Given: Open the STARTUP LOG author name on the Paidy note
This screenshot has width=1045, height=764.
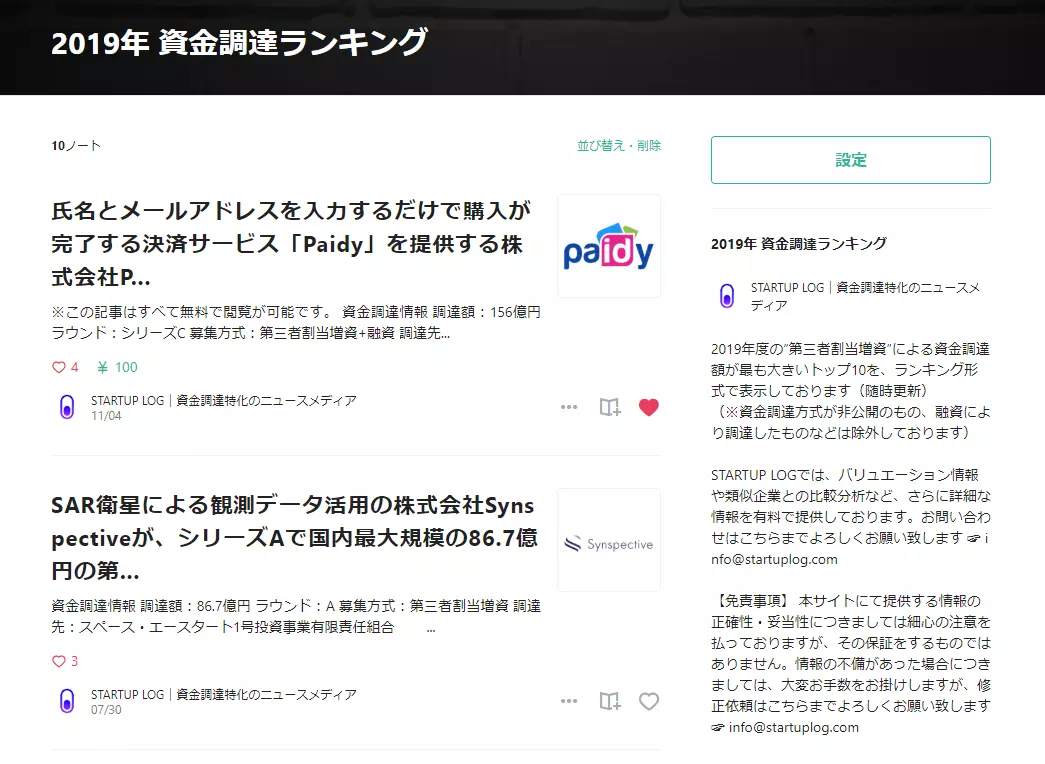Looking at the screenshot, I should pyautogui.click(x=223, y=400).
